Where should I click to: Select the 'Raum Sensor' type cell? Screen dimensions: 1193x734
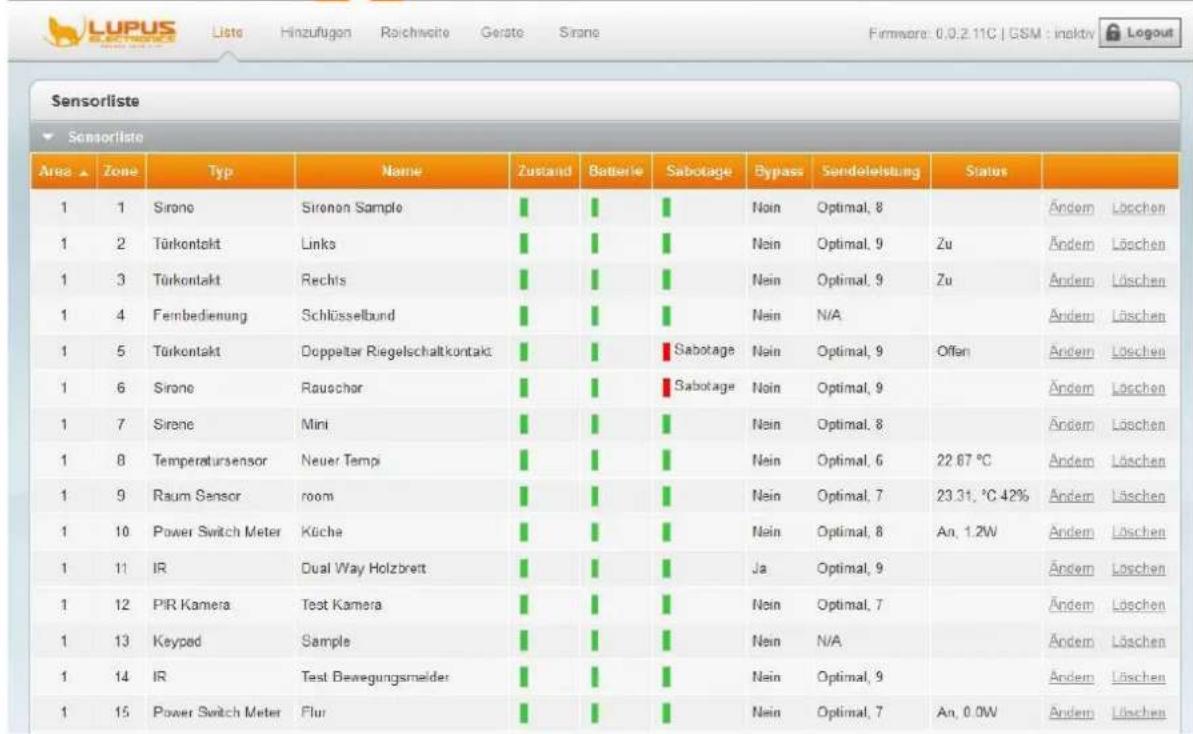[x=196, y=496]
